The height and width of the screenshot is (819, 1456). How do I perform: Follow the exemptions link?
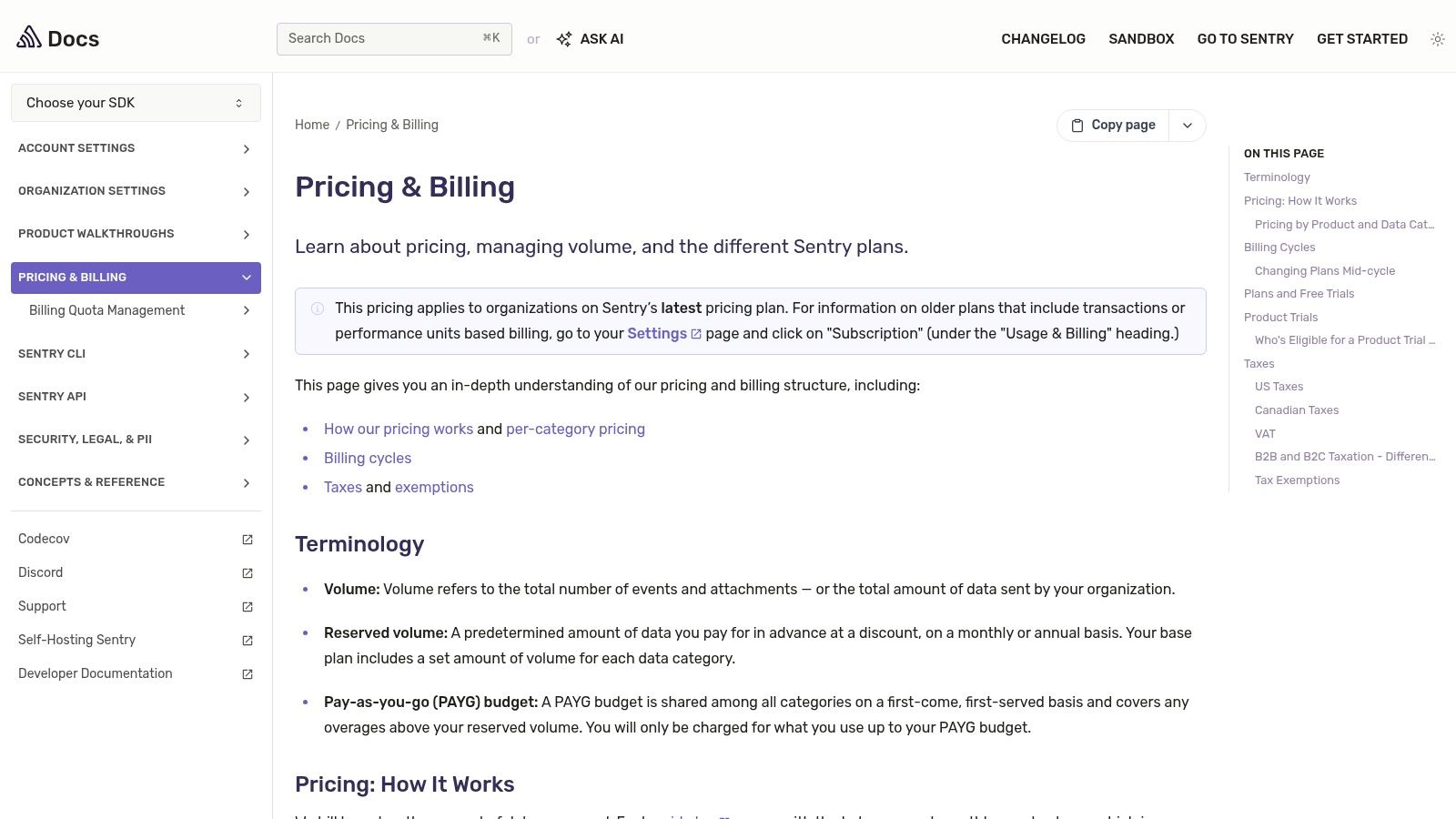point(434,488)
